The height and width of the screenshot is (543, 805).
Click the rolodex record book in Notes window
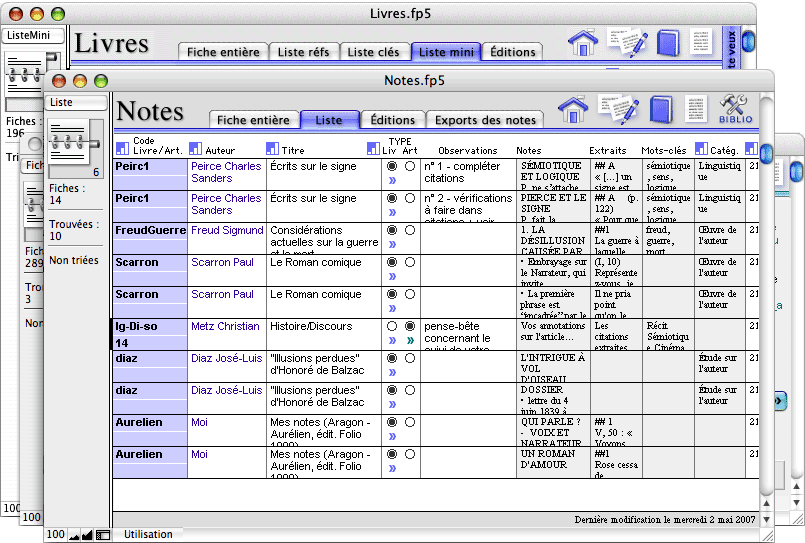pyautogui.click(x=69, y=142)
